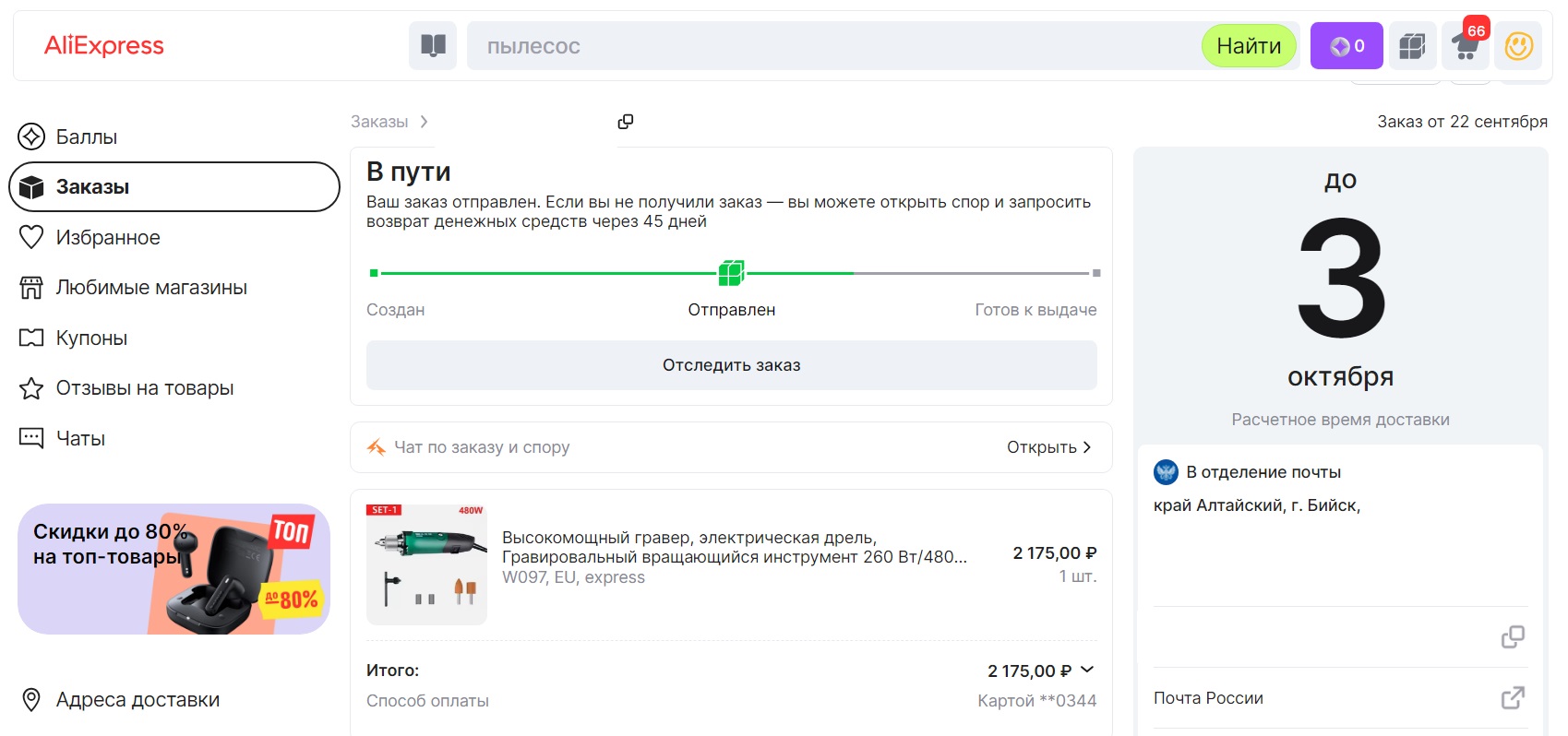Expand the Итого total price chevron

click(1087, 670)
